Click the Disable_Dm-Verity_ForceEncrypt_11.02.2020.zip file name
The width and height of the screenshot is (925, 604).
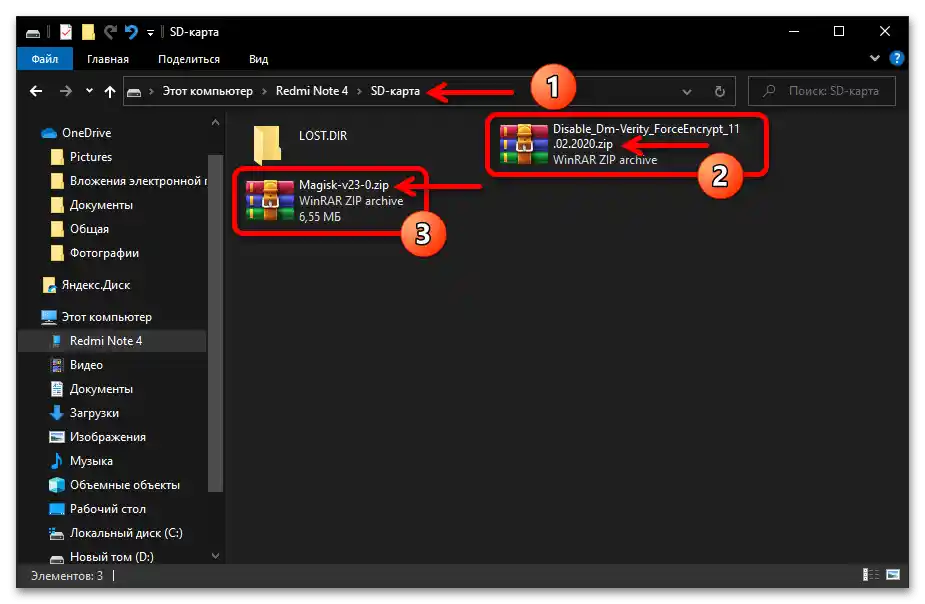pos(646,136)
